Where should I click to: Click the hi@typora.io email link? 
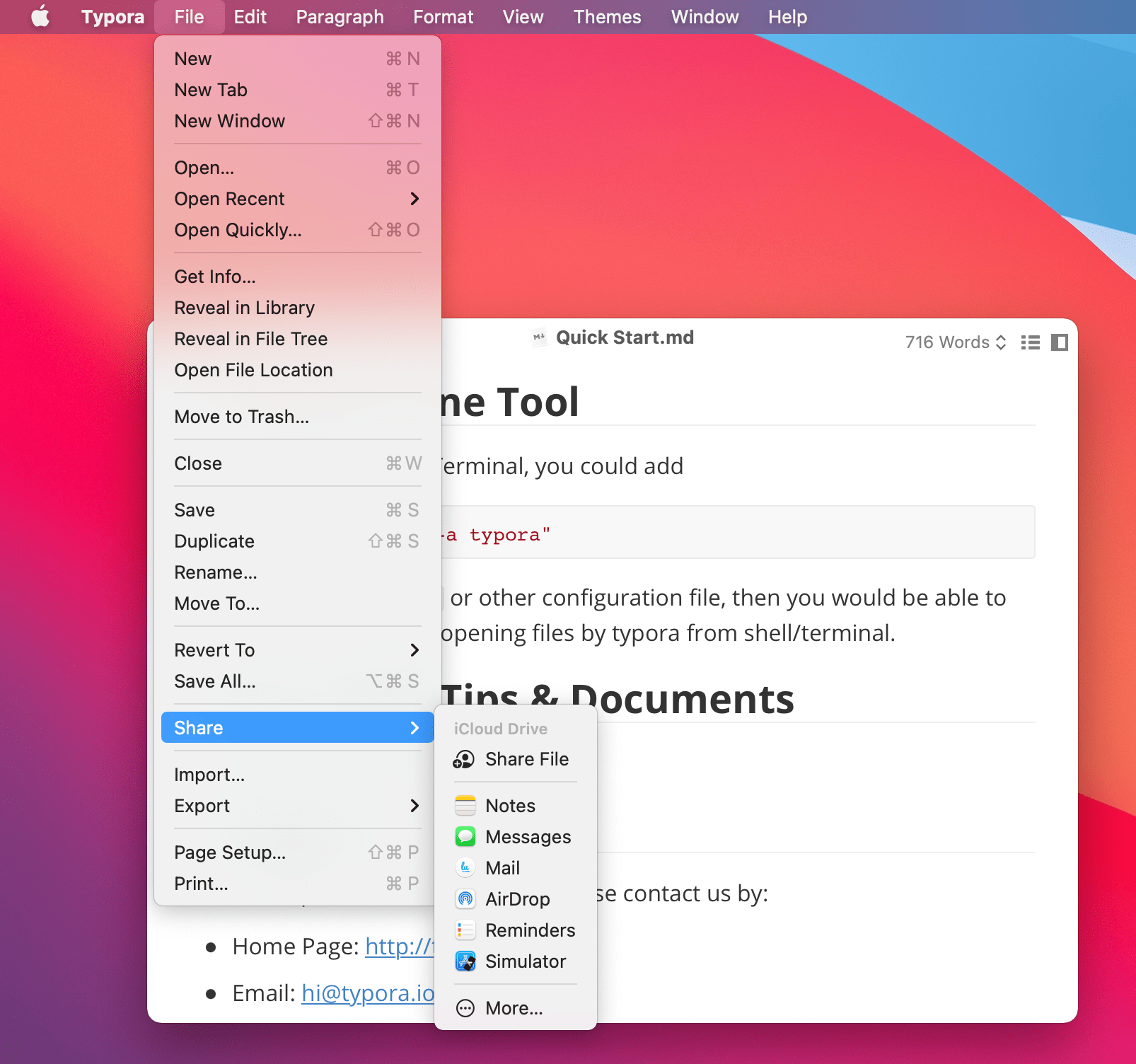(x=368, y=993)
